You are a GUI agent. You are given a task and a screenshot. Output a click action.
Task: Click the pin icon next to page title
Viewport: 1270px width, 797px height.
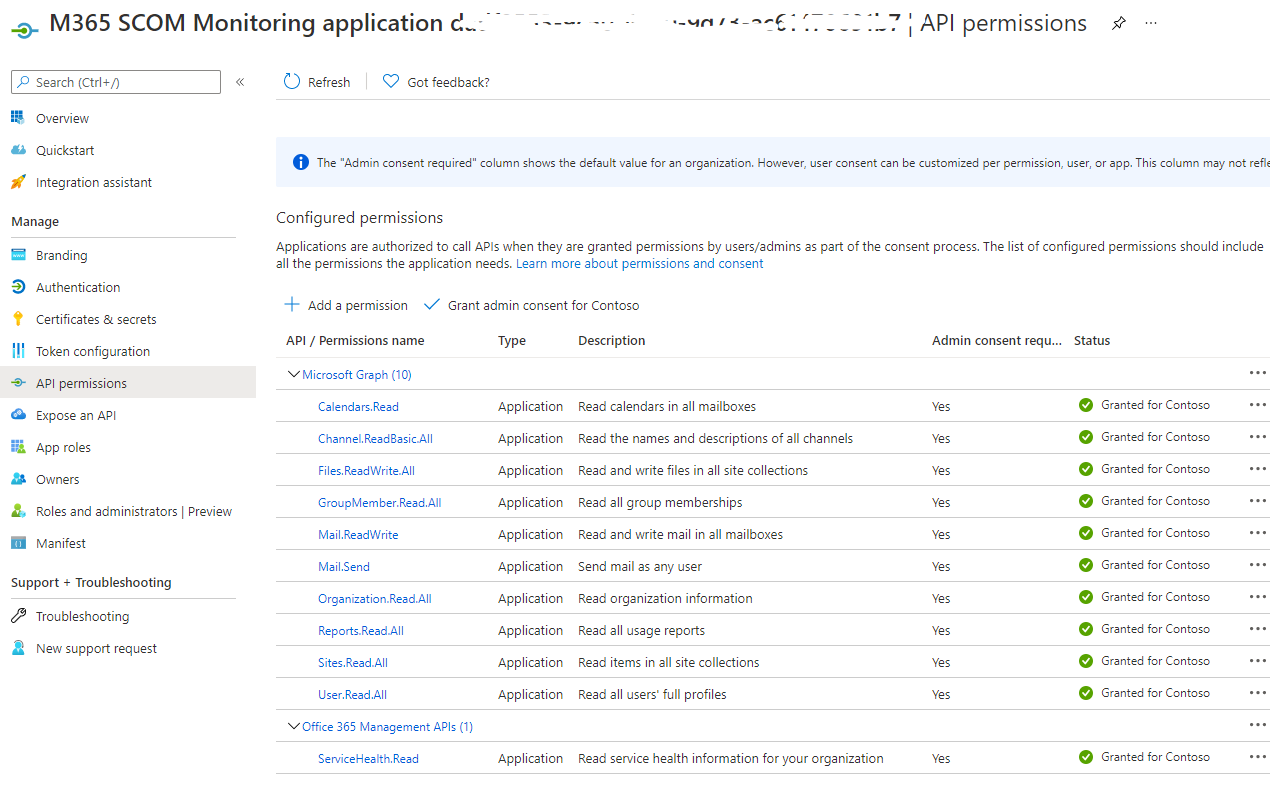click(x=1119, y=23)
